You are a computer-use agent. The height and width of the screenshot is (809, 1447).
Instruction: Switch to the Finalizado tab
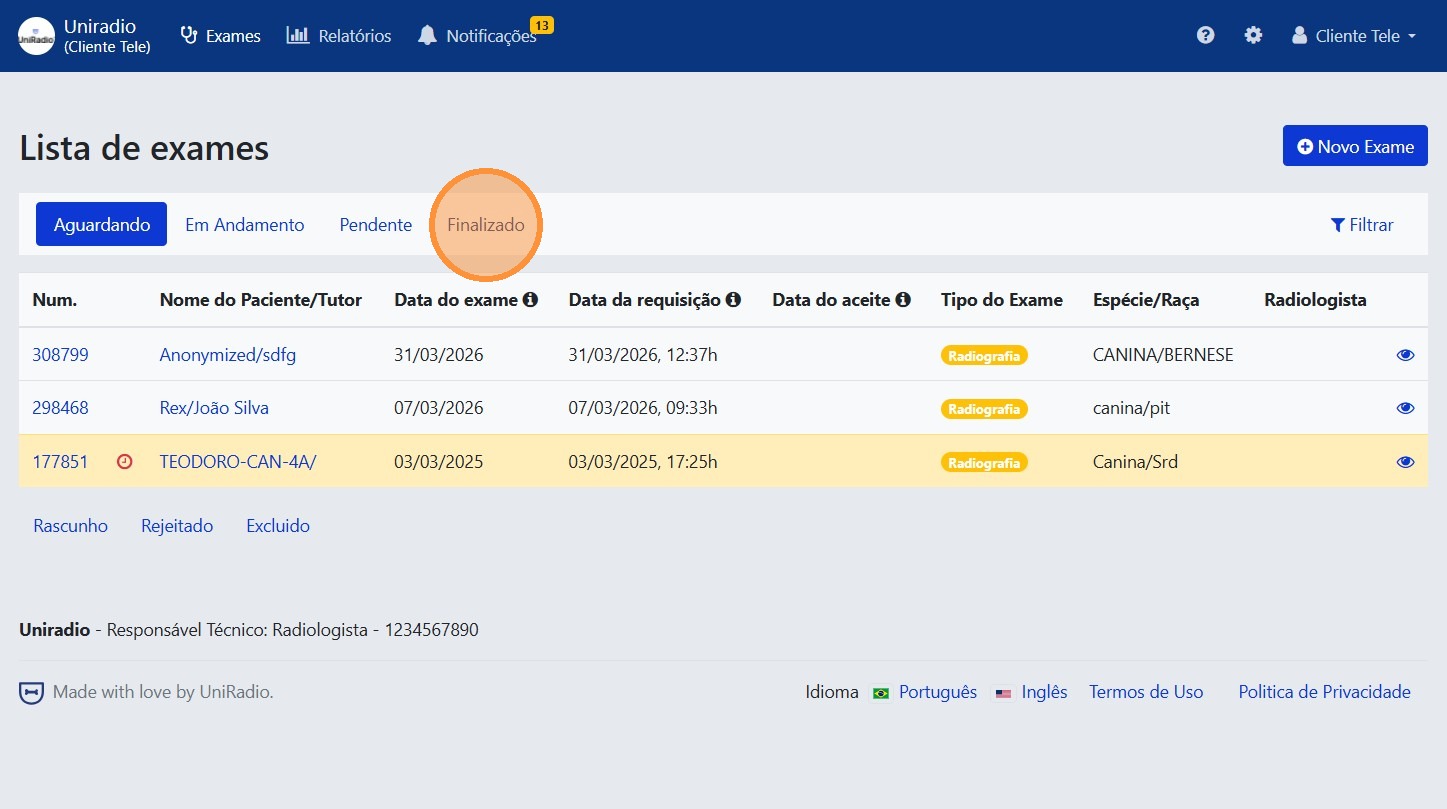click(486, 225)
